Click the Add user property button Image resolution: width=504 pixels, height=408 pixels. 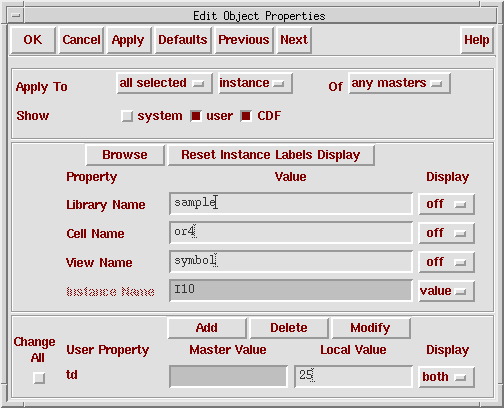[207, 328]
